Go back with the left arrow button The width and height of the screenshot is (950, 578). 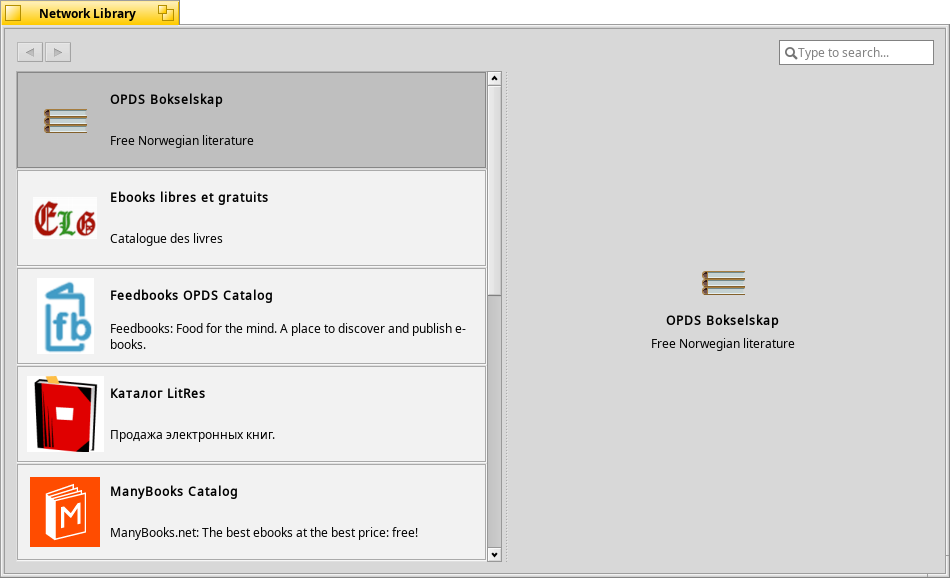pos(30,52)
